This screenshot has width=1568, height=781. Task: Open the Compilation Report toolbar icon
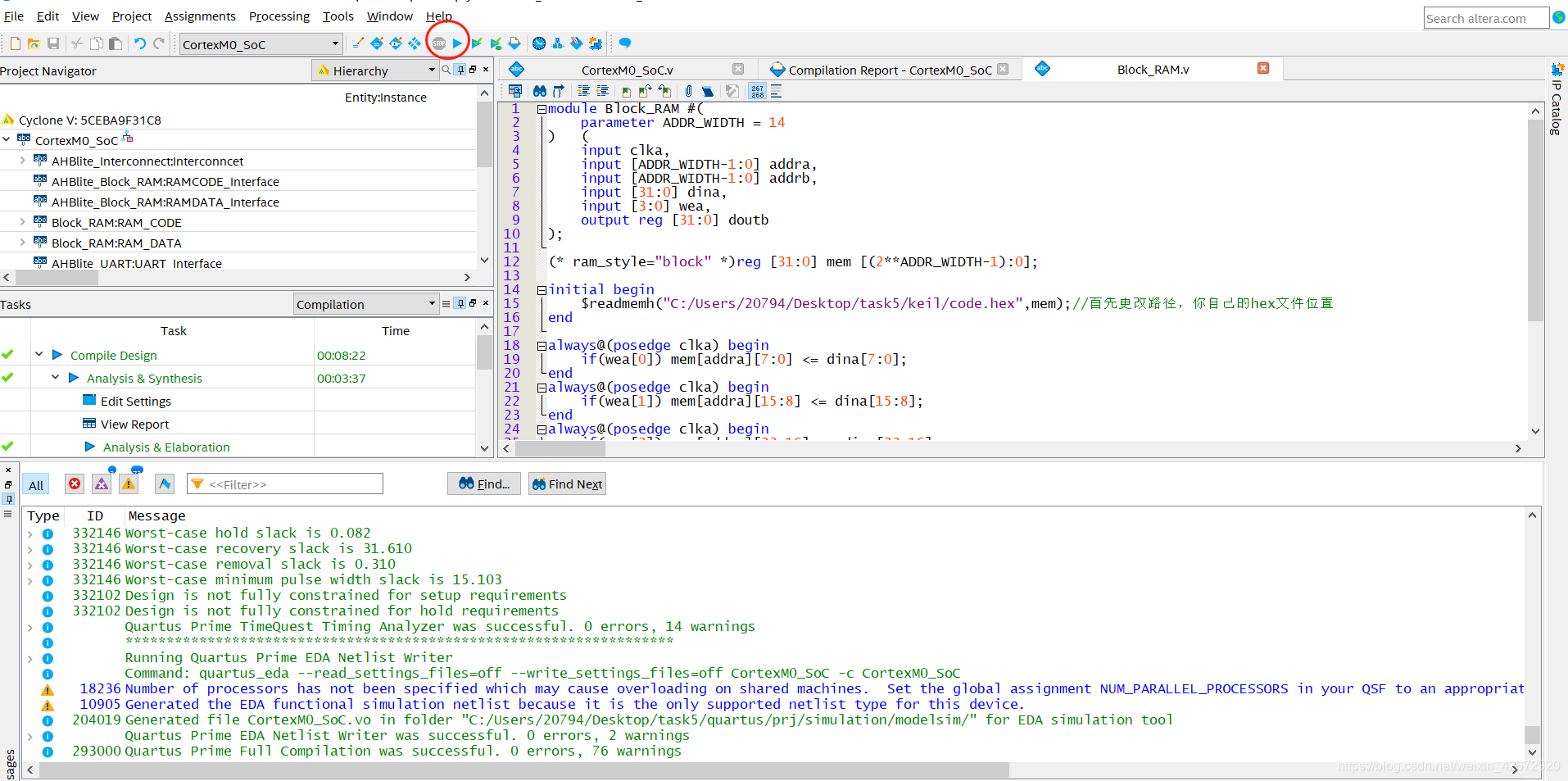514,43
